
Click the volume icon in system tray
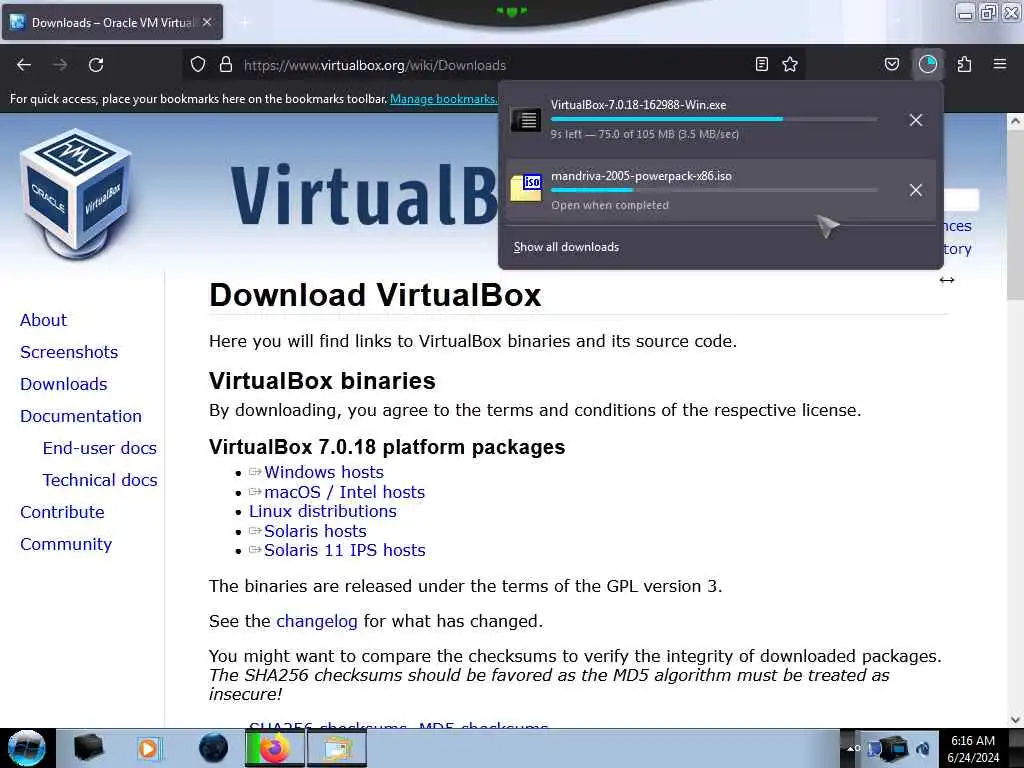tap(923, 748)
